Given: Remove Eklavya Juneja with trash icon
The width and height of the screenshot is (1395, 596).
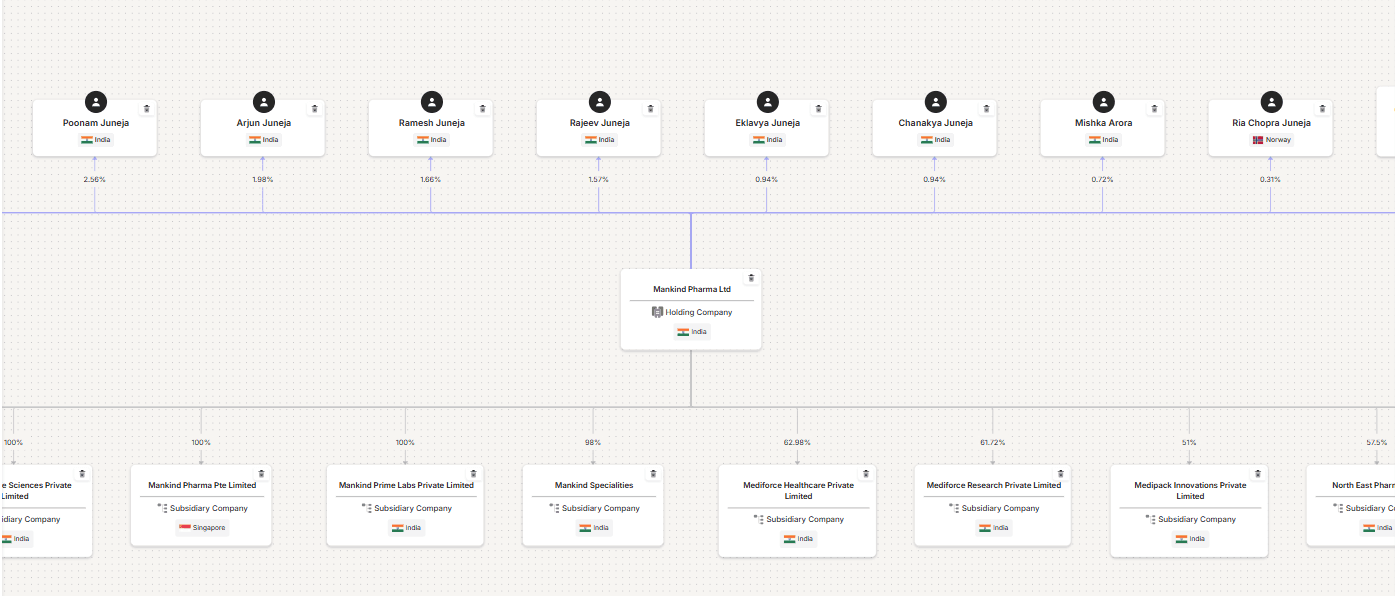Looking at the screenshot, I should pos(818,109).
